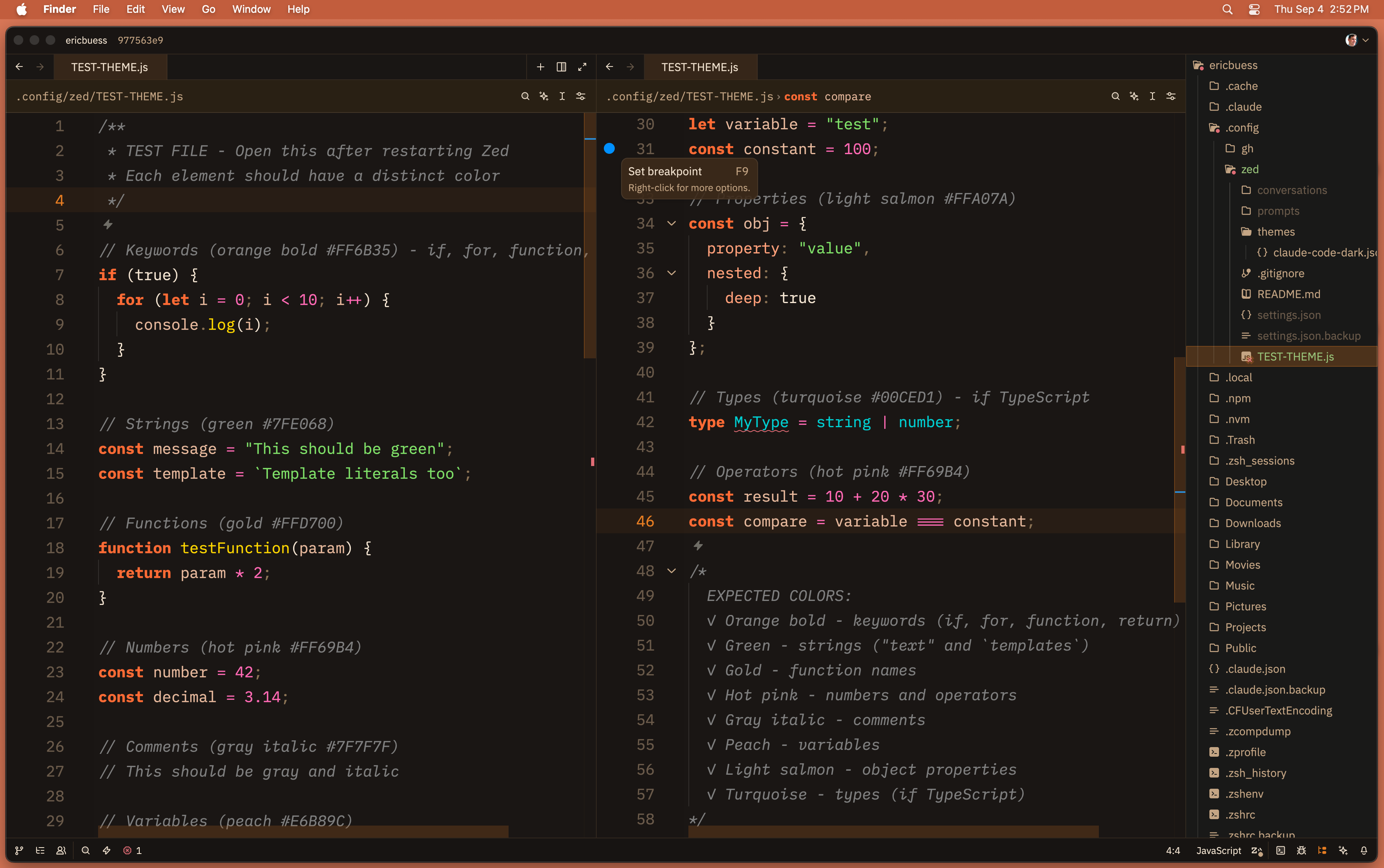Toggle the Terminal panel in status bar
The height and width of the screenshot is (868, 1384).
coord(1280,850)
